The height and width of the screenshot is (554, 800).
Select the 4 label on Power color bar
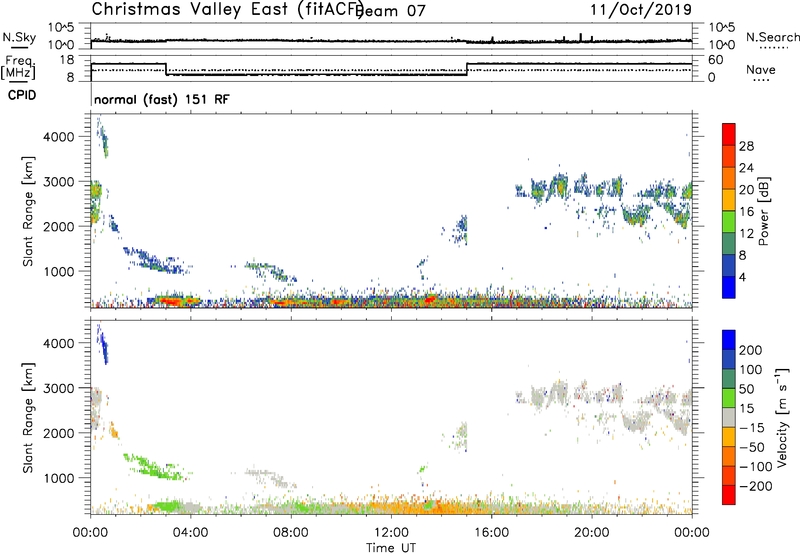tap(742, 277)
